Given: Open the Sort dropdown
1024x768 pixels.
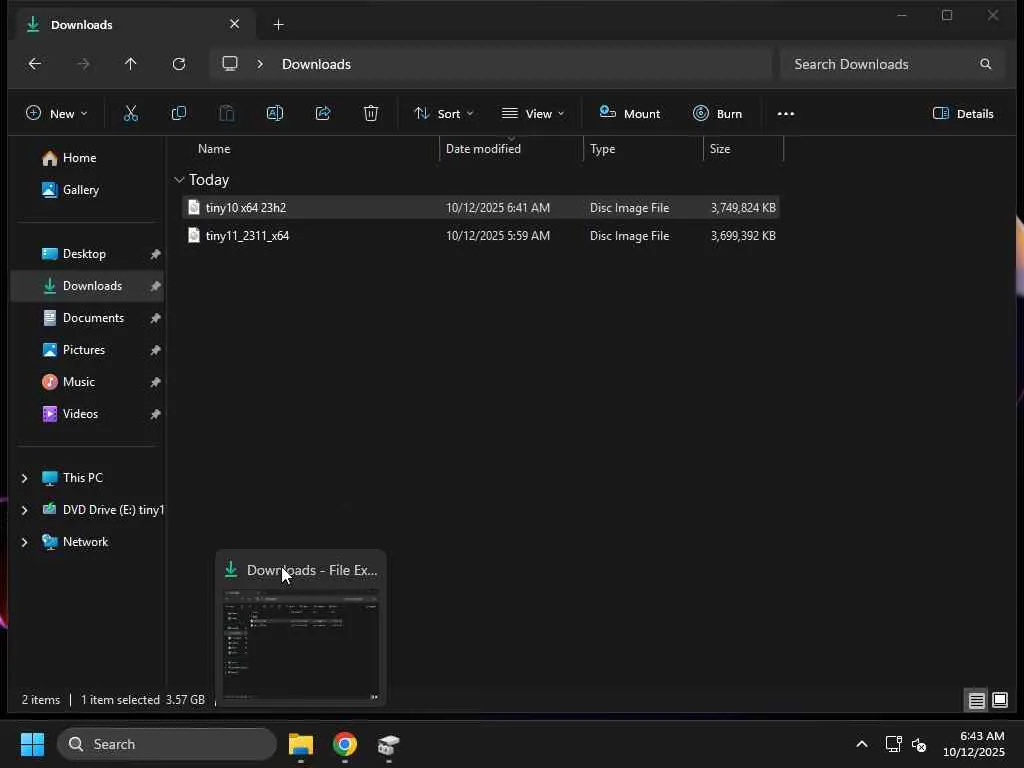Looking at the screenshot, I should [x=444, y=114].
